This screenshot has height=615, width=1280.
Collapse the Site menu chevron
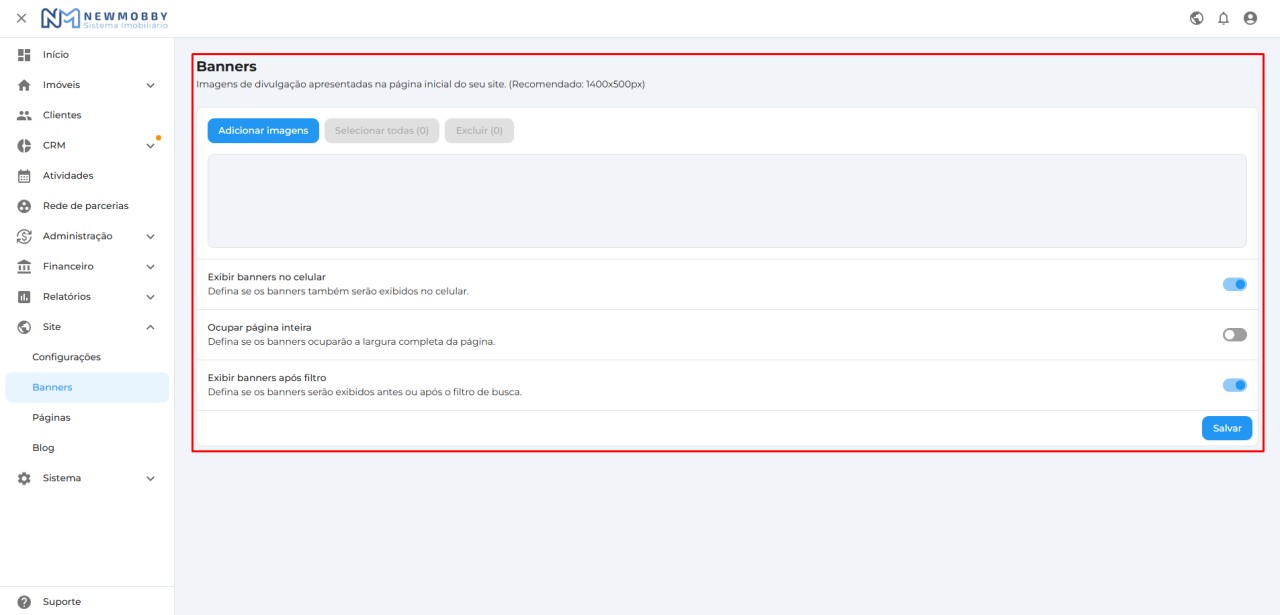click(x=151, y=327)
